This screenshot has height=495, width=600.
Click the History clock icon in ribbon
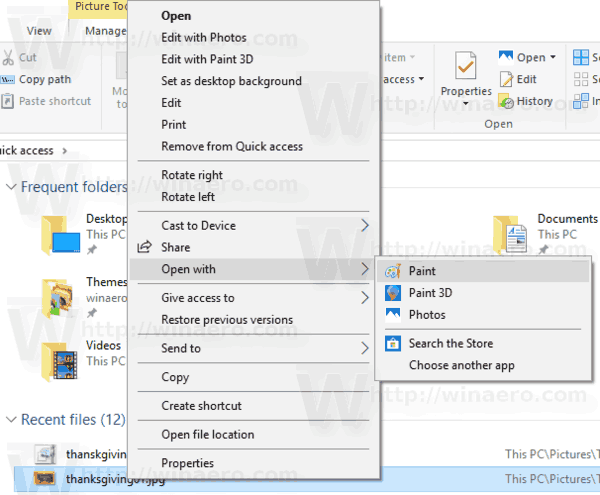(x=506, y=101)
